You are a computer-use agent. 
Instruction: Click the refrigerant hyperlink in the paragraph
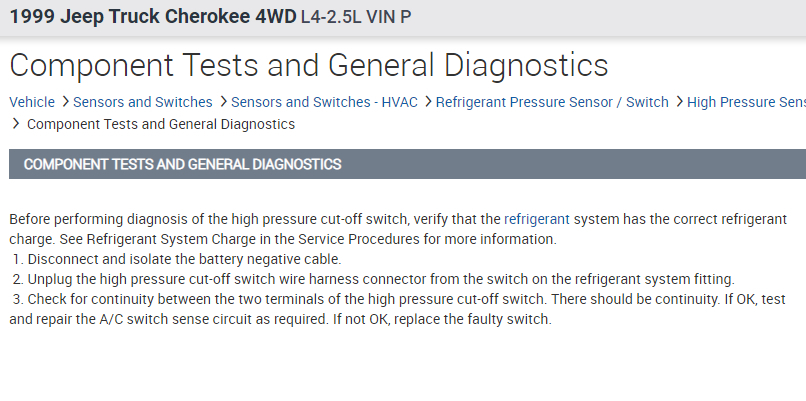point(537,218)
